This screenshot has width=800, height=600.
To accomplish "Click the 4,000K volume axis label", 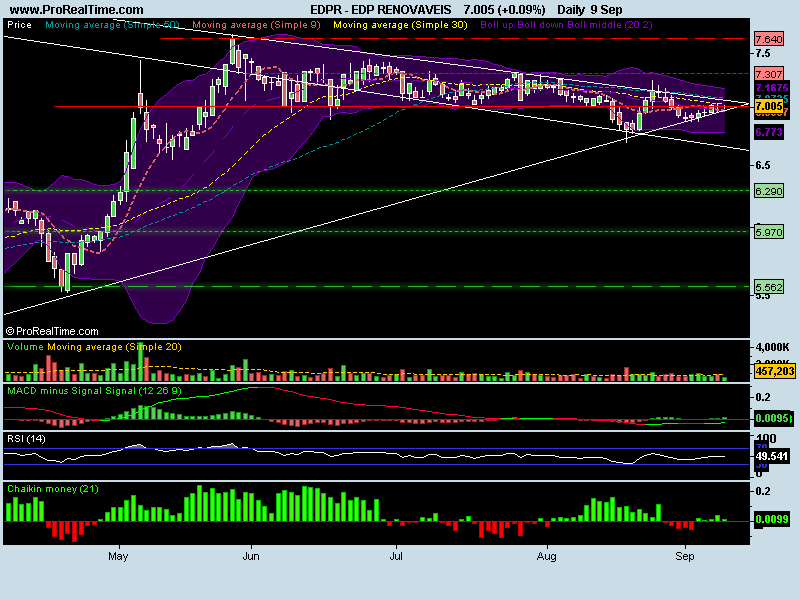I will [x=772, y=347].
